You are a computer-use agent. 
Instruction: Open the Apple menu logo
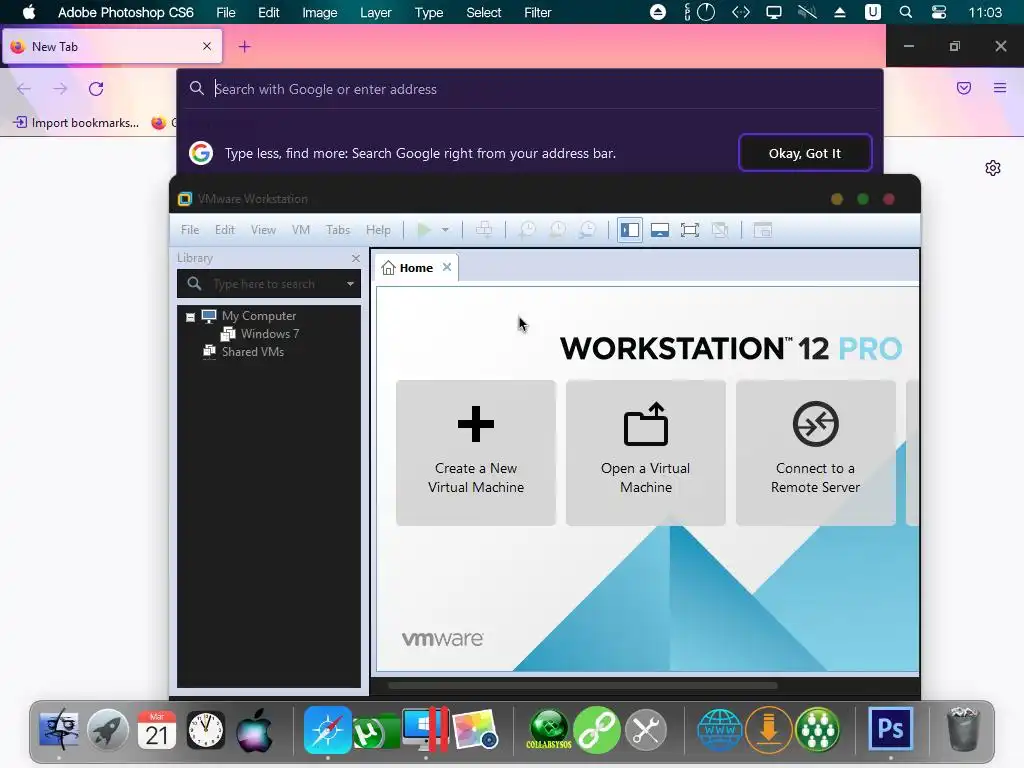(29, 12)
